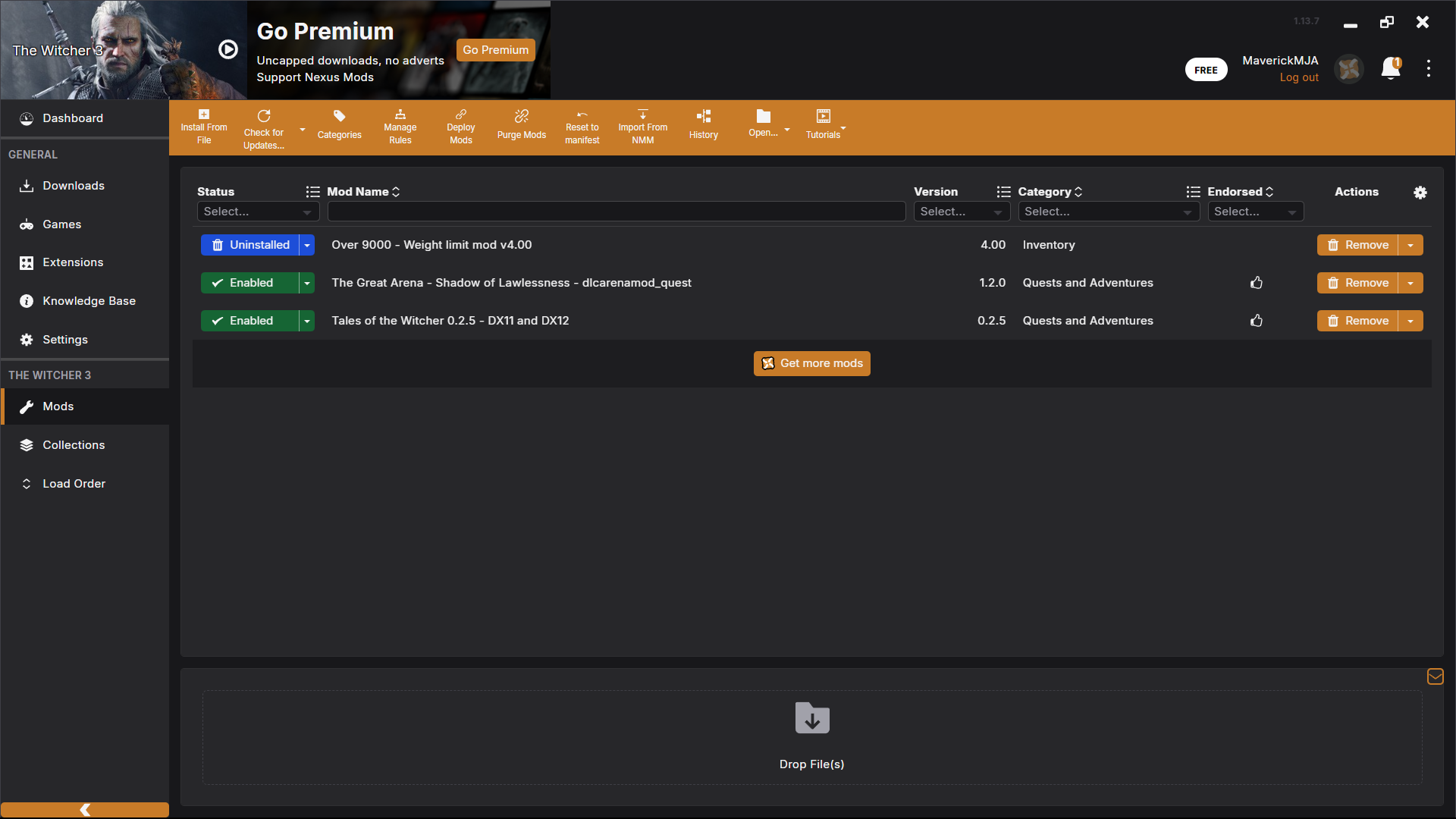1456x819 pixels.
Task: Open Manage Rules toolbar tool
Action: point(400,127)
